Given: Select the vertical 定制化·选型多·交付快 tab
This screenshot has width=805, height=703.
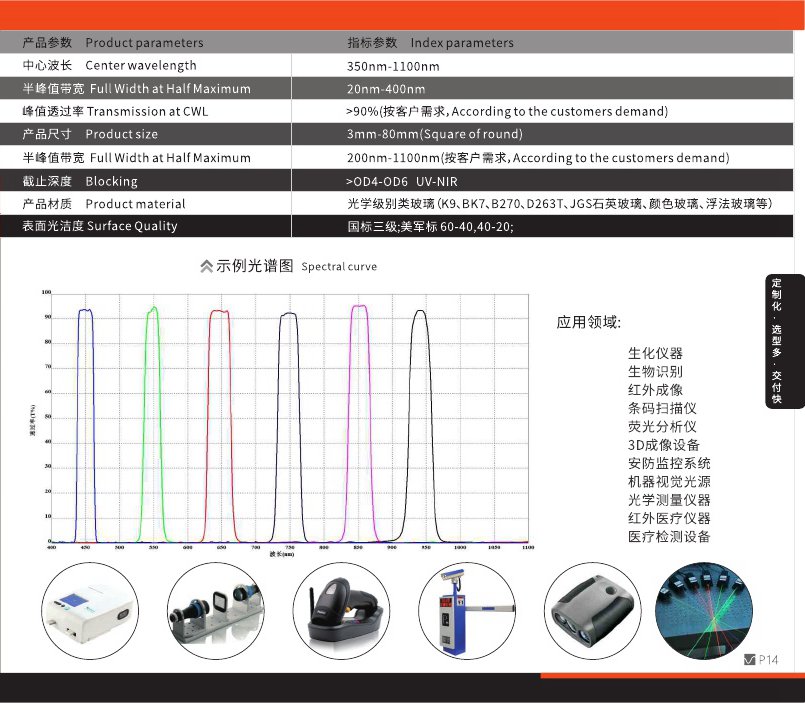Looking at the screenshot, I should tap(777, 345).
